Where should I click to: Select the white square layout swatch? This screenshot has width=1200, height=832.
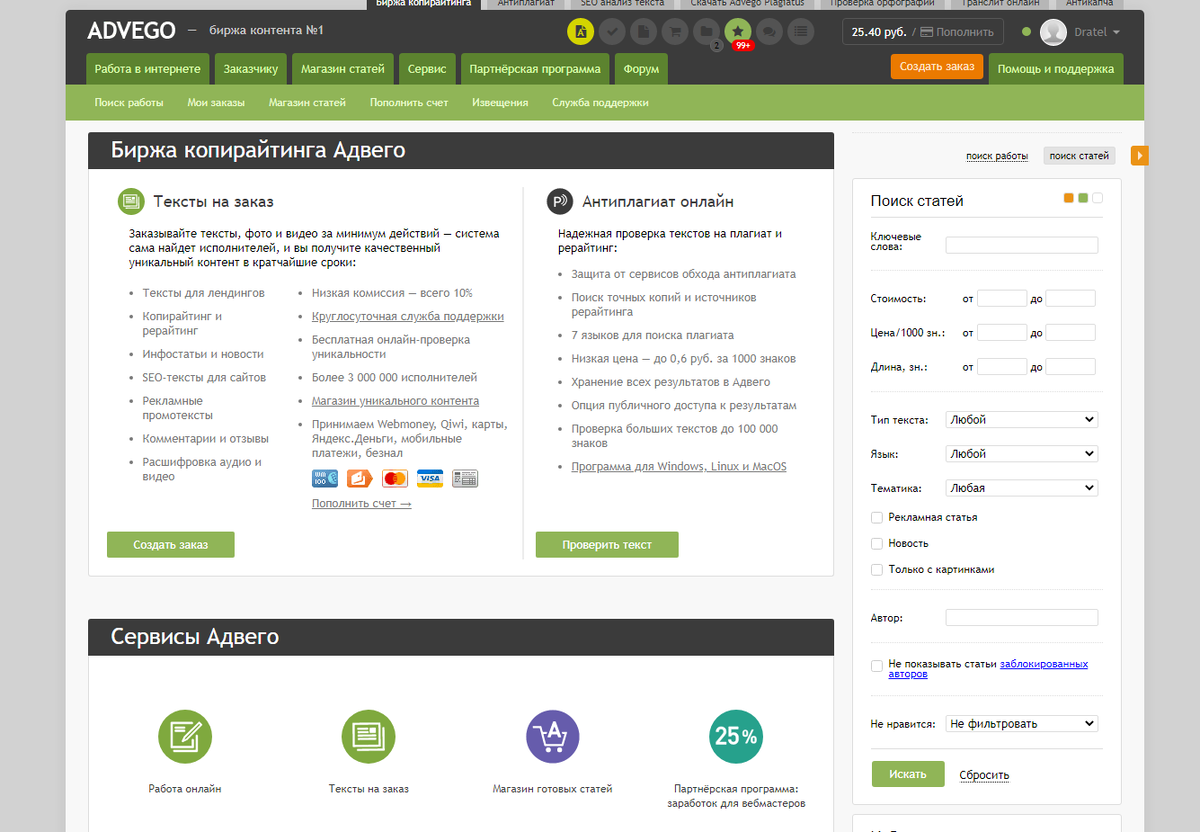1097,198
